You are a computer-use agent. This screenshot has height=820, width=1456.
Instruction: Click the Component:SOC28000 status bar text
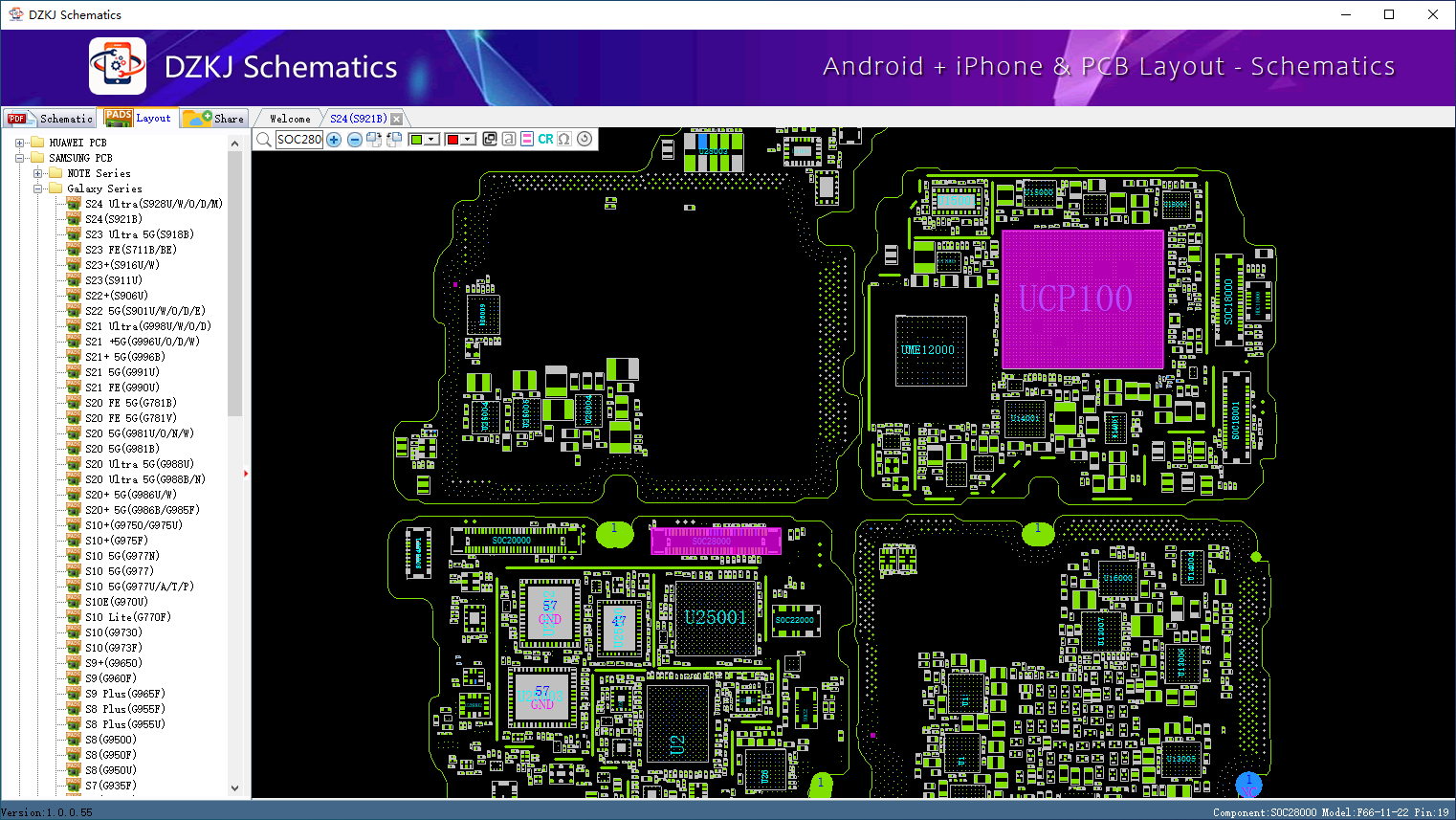(1265, 812)
